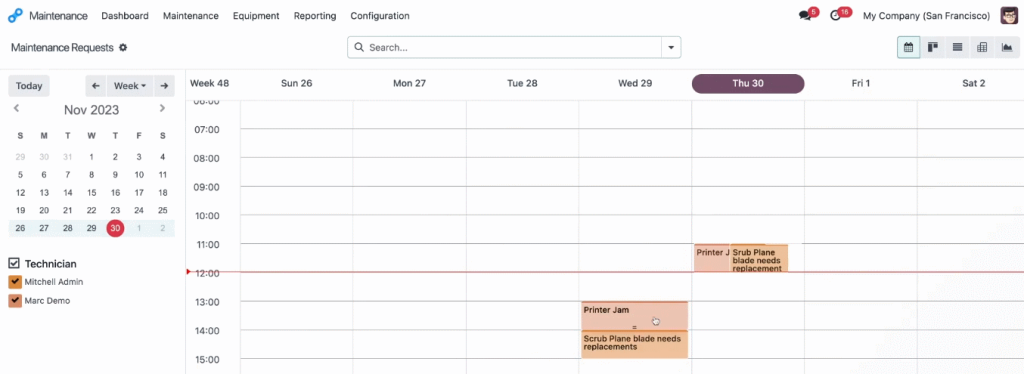Viewport: 1024px width, 374px height.
Task: Expand the search options dropdown arrow
Action: (671, 47)
